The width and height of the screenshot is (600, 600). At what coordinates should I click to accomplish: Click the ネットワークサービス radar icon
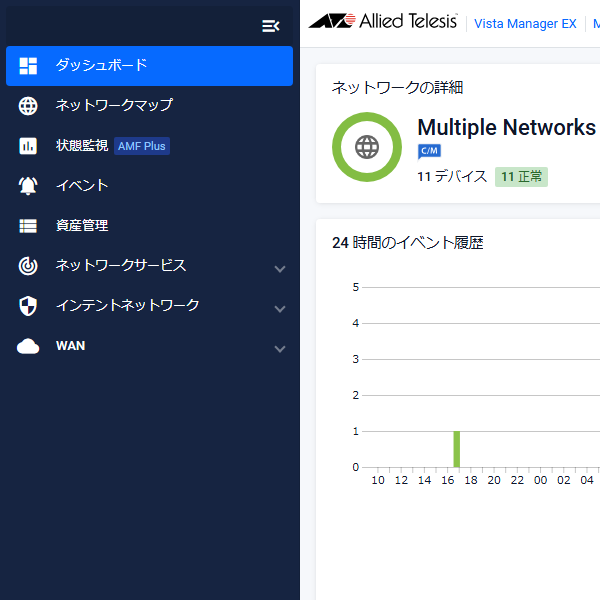pyautogui.click(x=28, y=266)
